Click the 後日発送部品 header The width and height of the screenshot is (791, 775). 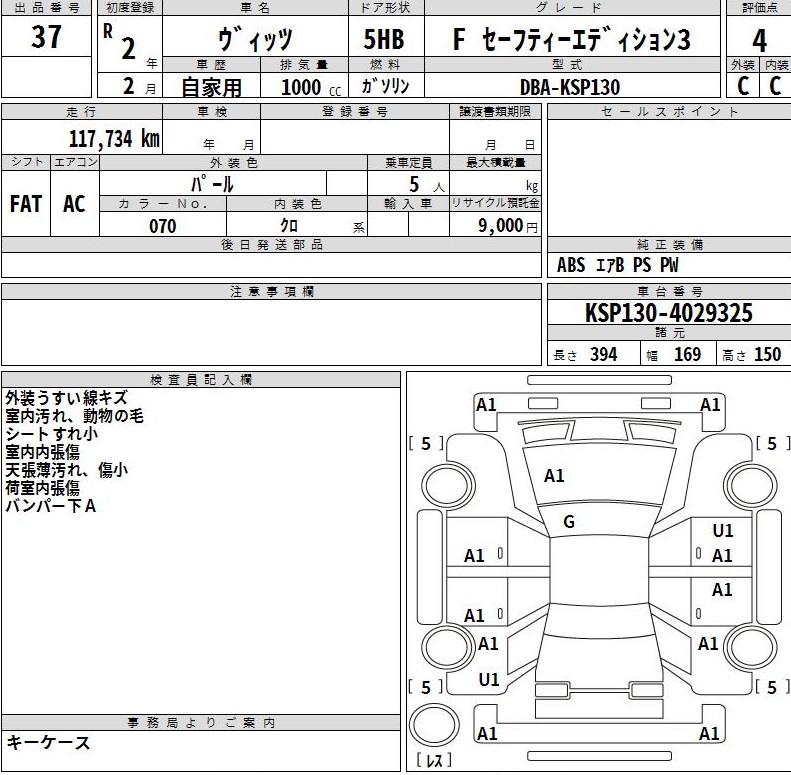(x=272, y=245)
